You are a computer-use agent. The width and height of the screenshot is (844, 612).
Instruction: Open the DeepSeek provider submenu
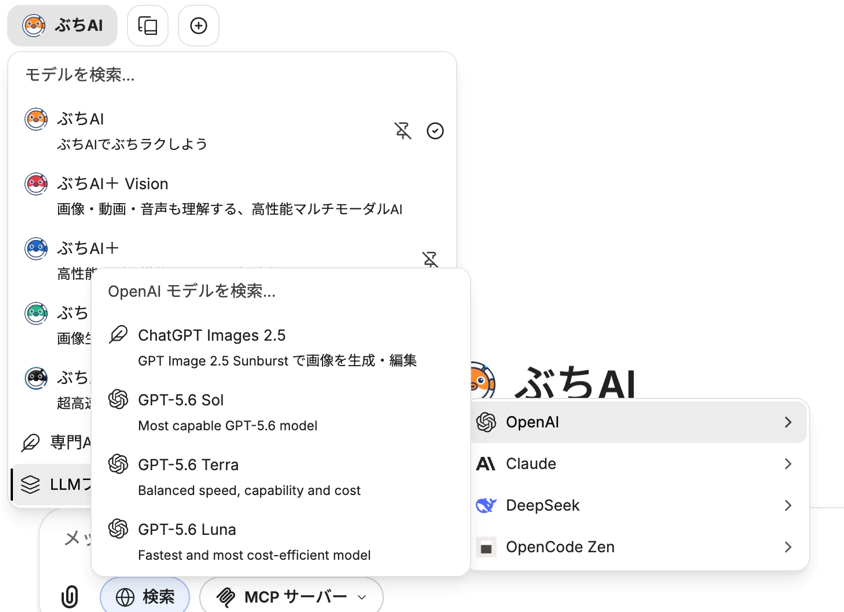pyautogui.click(x=639, y=505)
